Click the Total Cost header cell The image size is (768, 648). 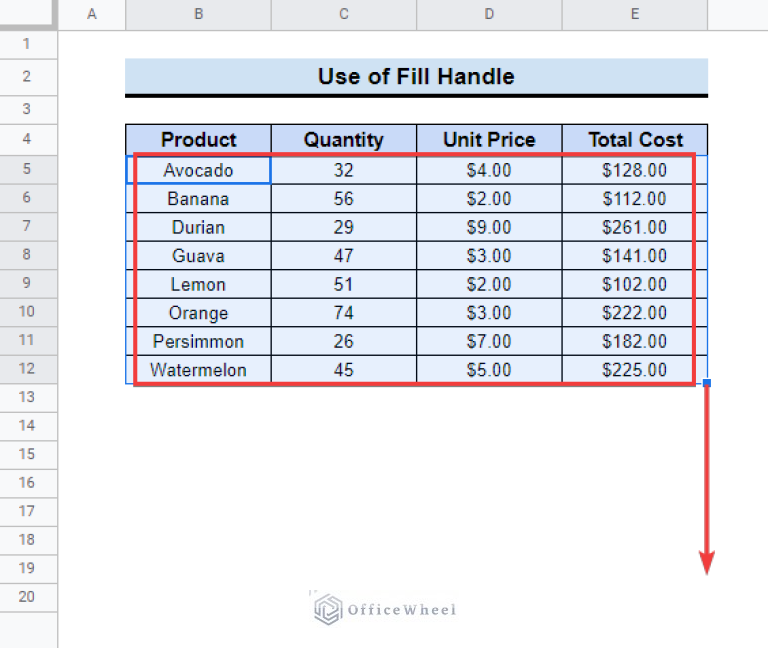(x=635, y=140)
